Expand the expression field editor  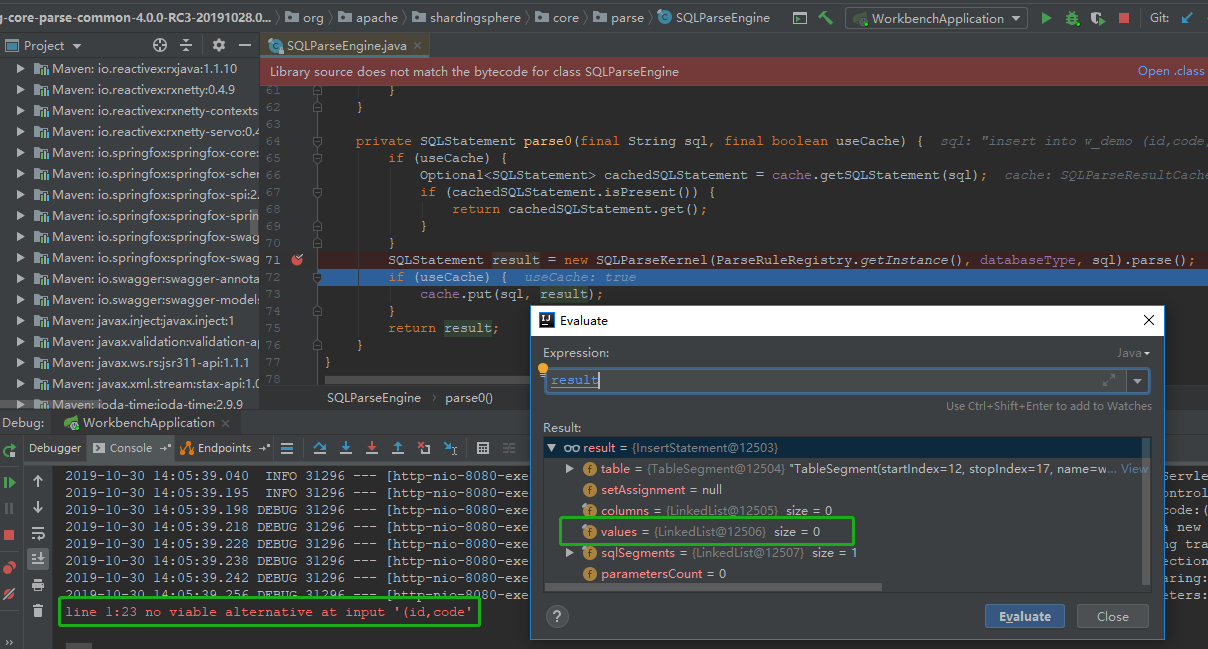[1109, 381]
